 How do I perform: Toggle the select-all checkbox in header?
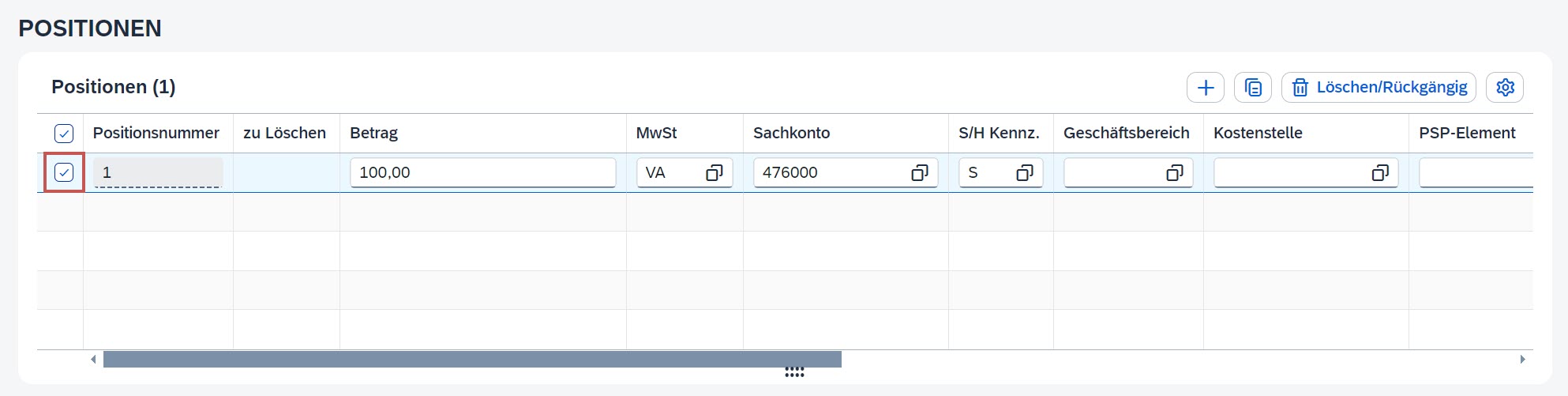coord(64,134)
